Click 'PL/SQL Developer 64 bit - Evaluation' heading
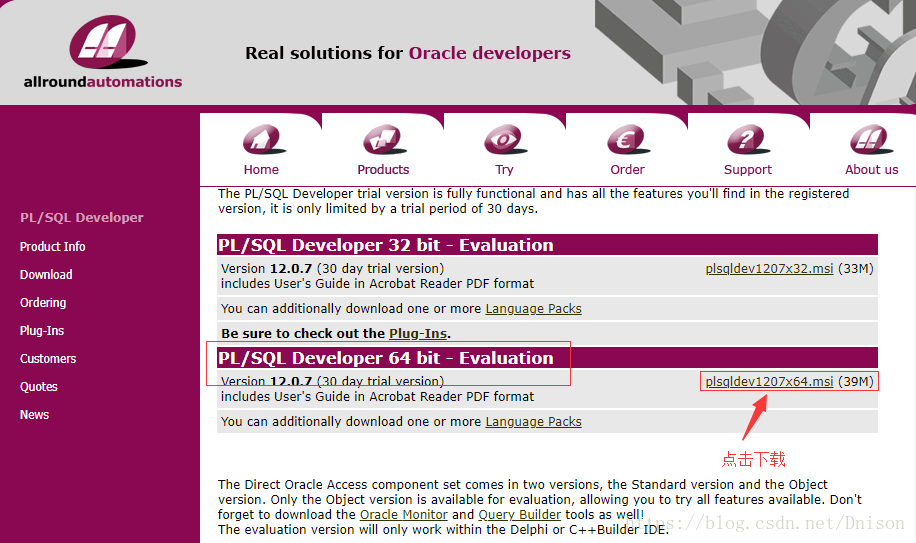 point(386,358)
